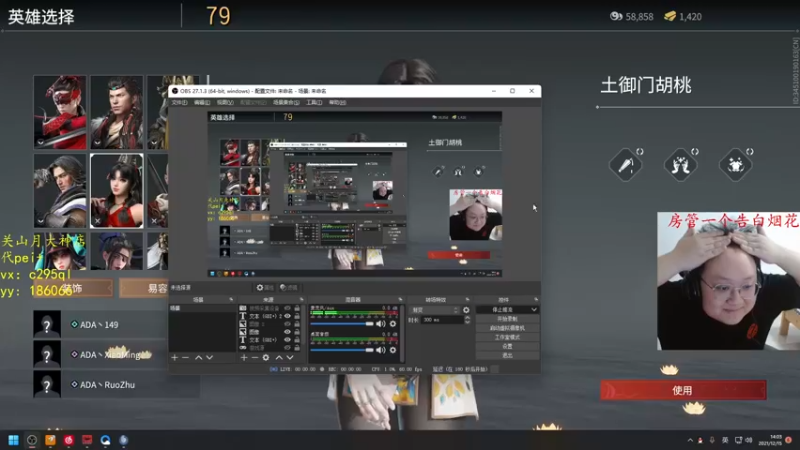Viewport: 800px width, 450px height.
Task: Expand streaming button dropdown arrow in controls
Action: (534, 310)
